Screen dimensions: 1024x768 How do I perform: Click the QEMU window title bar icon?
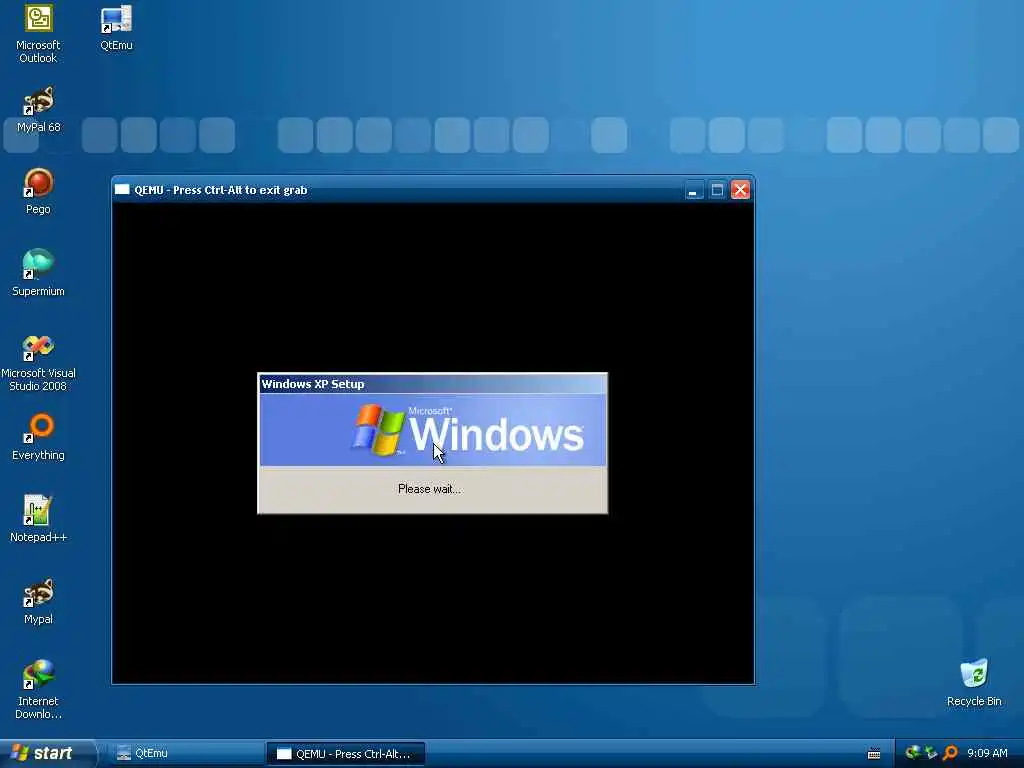point(122,189)
